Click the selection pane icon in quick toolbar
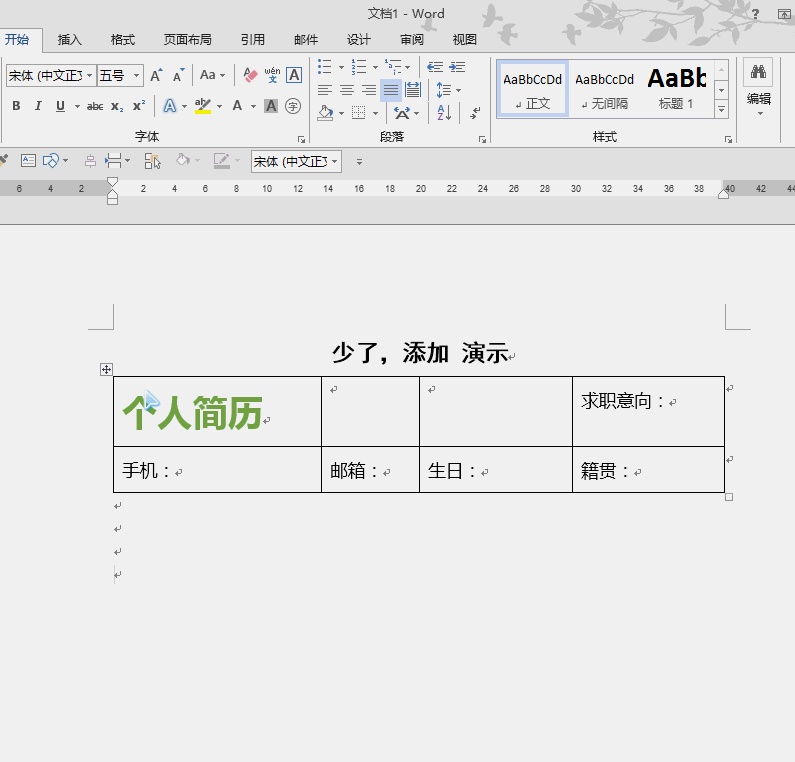Screen dimensions: 795x762 click(x=152, y=161)
